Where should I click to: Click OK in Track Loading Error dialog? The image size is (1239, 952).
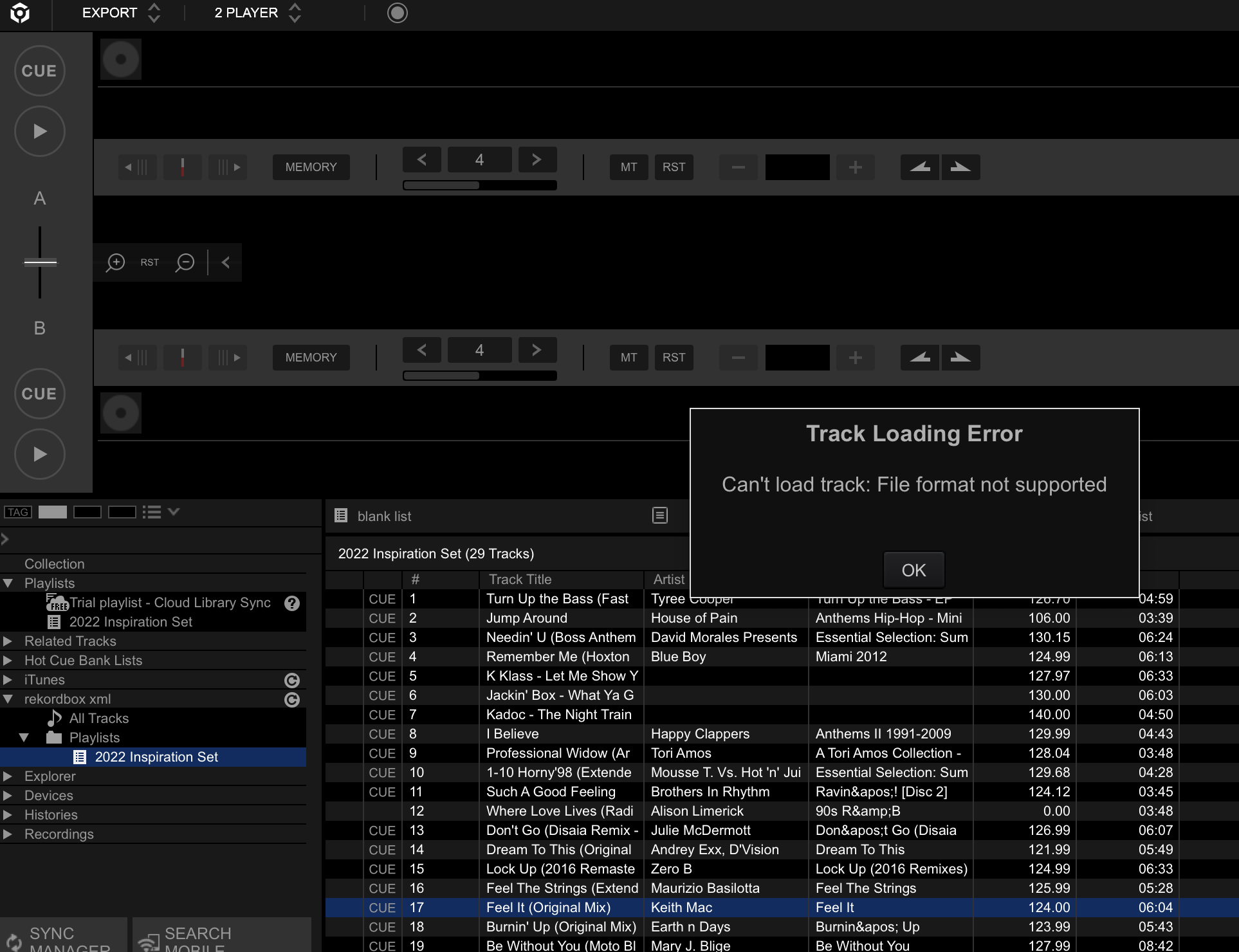click(x=913, y=570)
